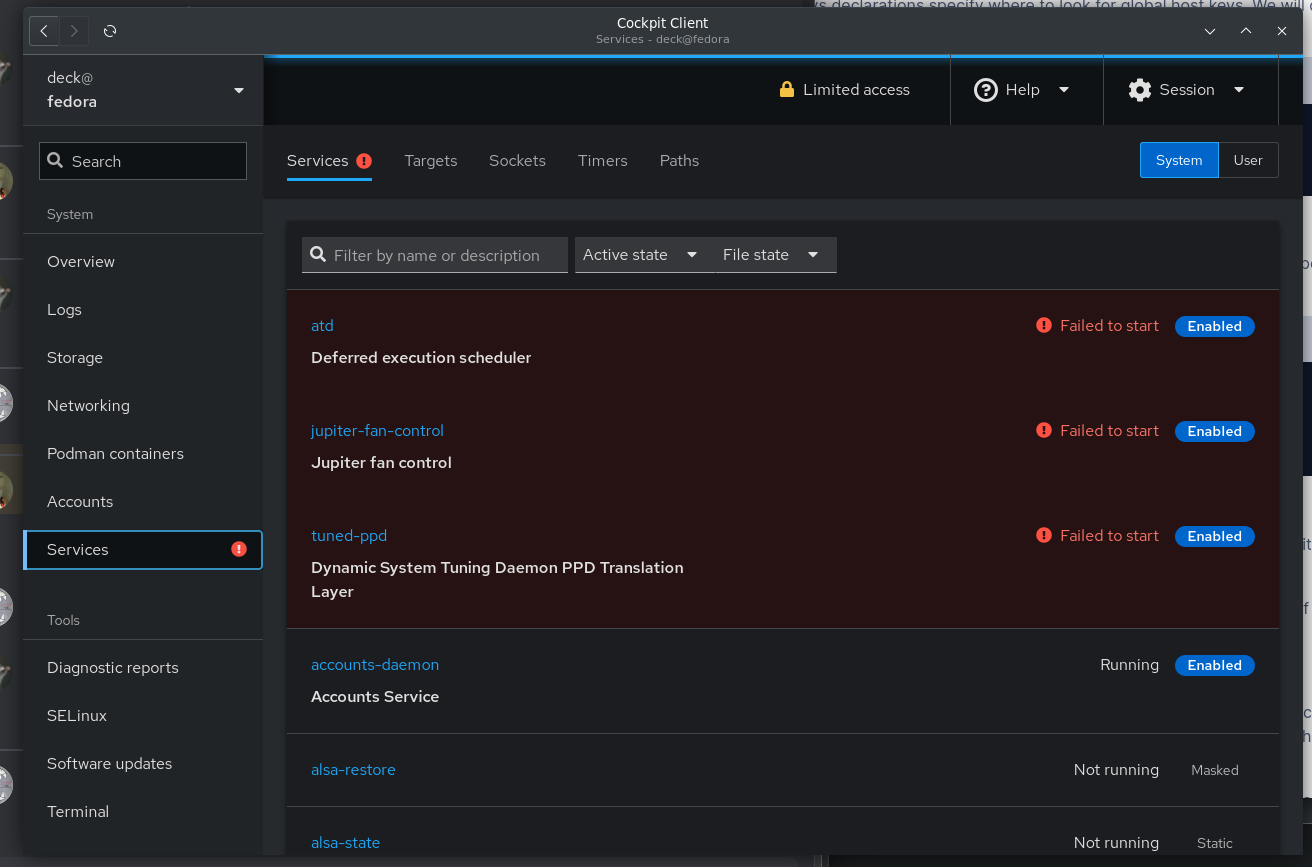
Task: Reload the Cockpit page
Action: click(110, 31)
